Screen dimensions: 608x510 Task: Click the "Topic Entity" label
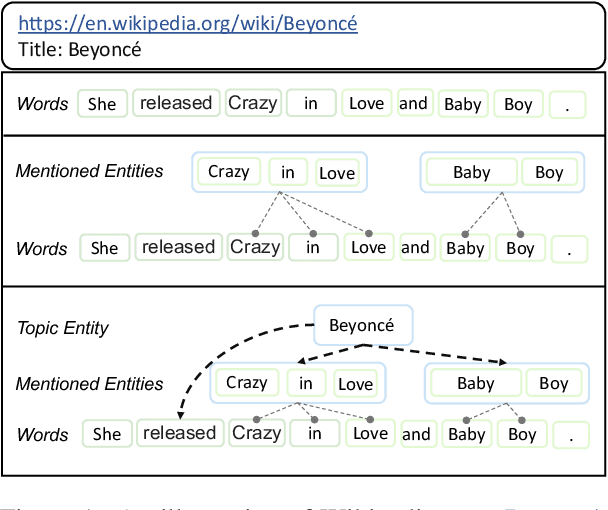click(x=63, y=327)
